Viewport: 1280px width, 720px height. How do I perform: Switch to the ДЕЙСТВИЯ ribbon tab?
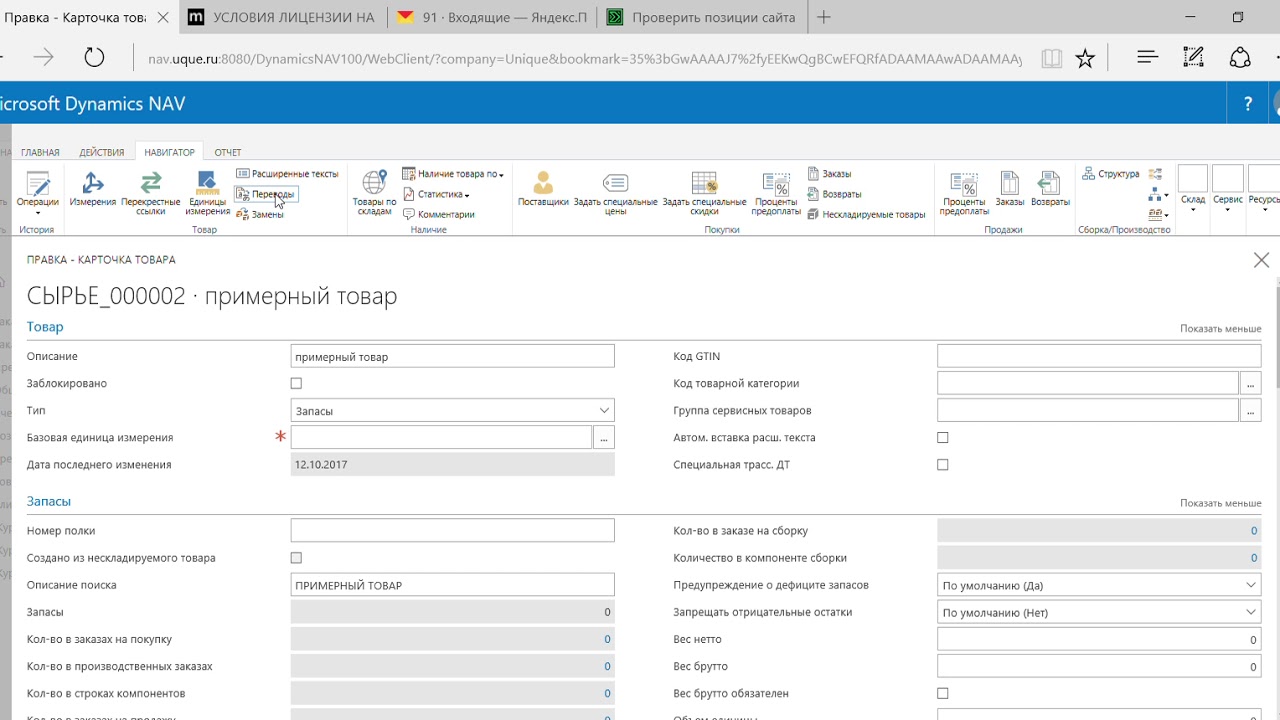101,152
